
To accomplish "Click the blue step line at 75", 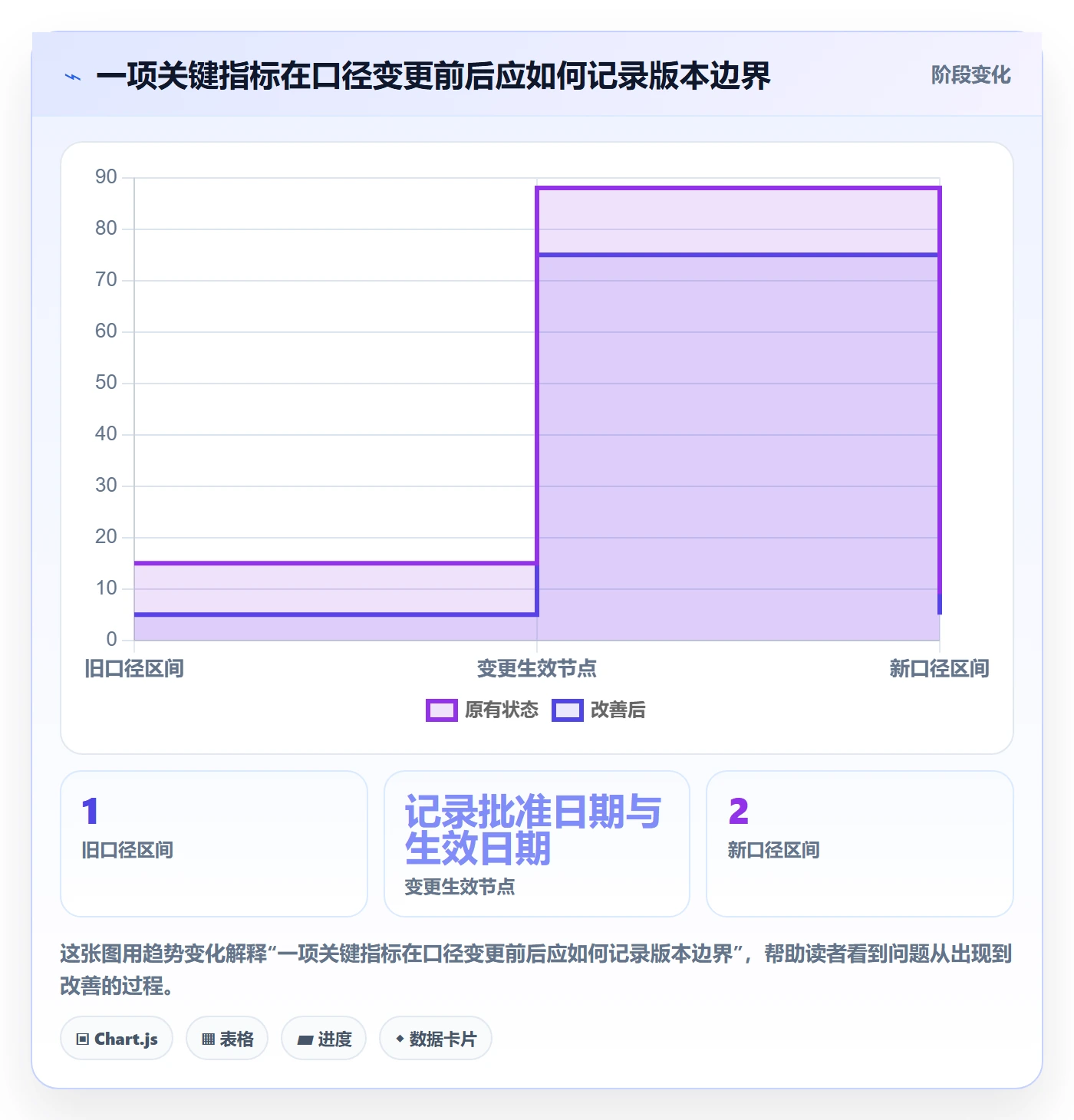I will coord(738,255).
